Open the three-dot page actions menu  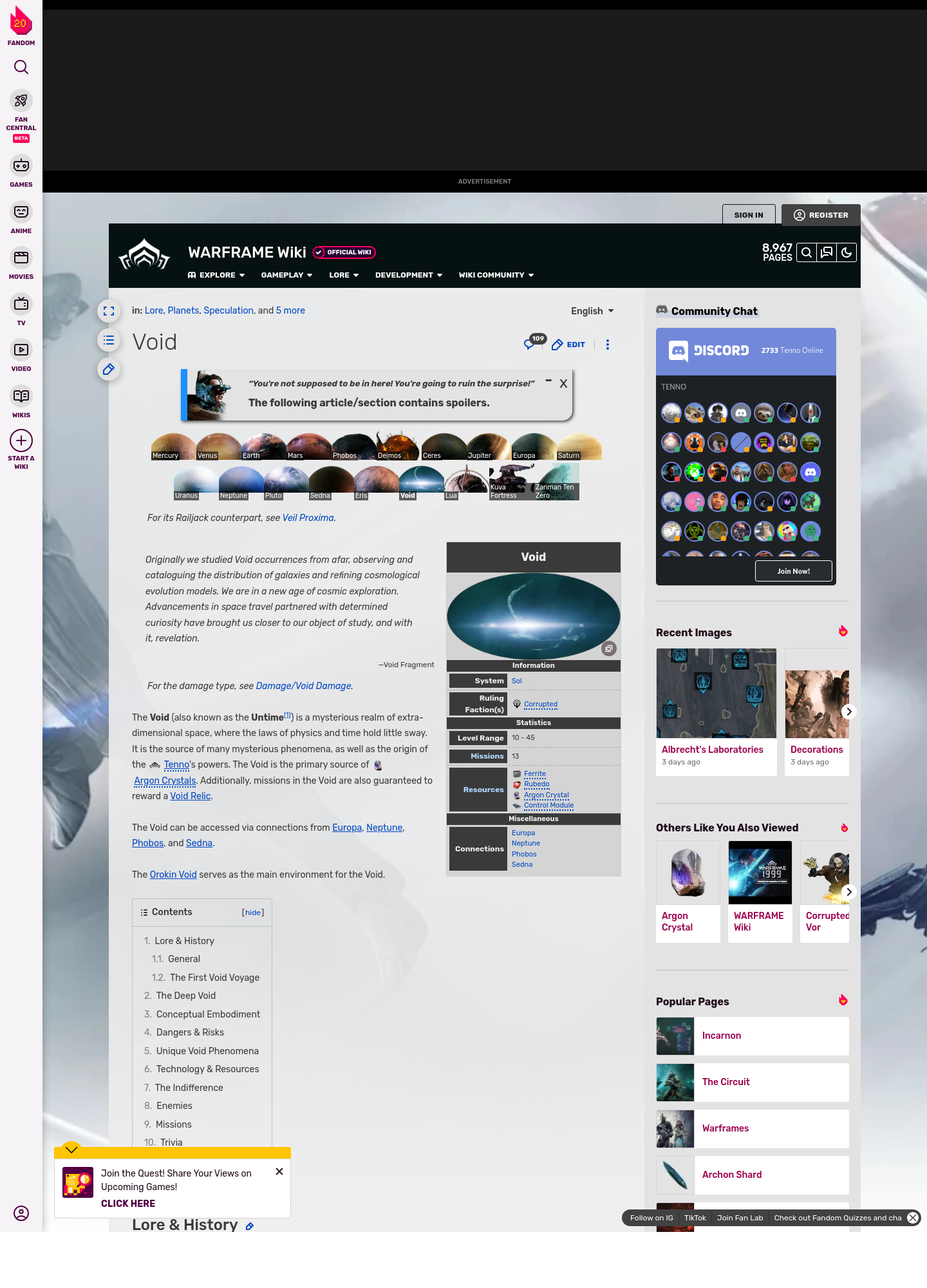point(608,345)
